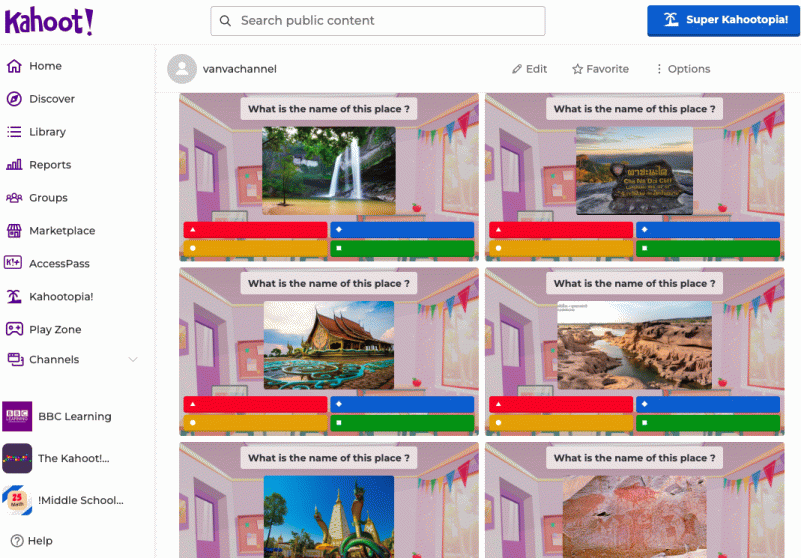Click the Kahoot! logo
Screen dimensions: 801x558
[49, 21]
